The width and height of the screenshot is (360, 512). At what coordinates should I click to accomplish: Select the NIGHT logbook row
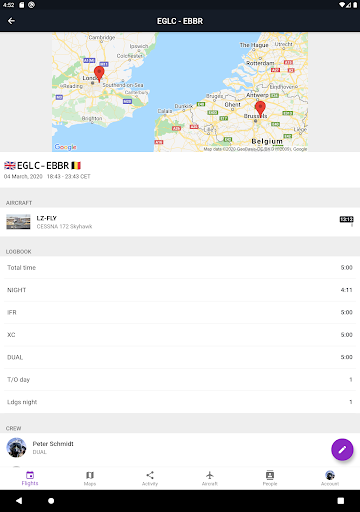pyautogui.click(x=180, y=290)
